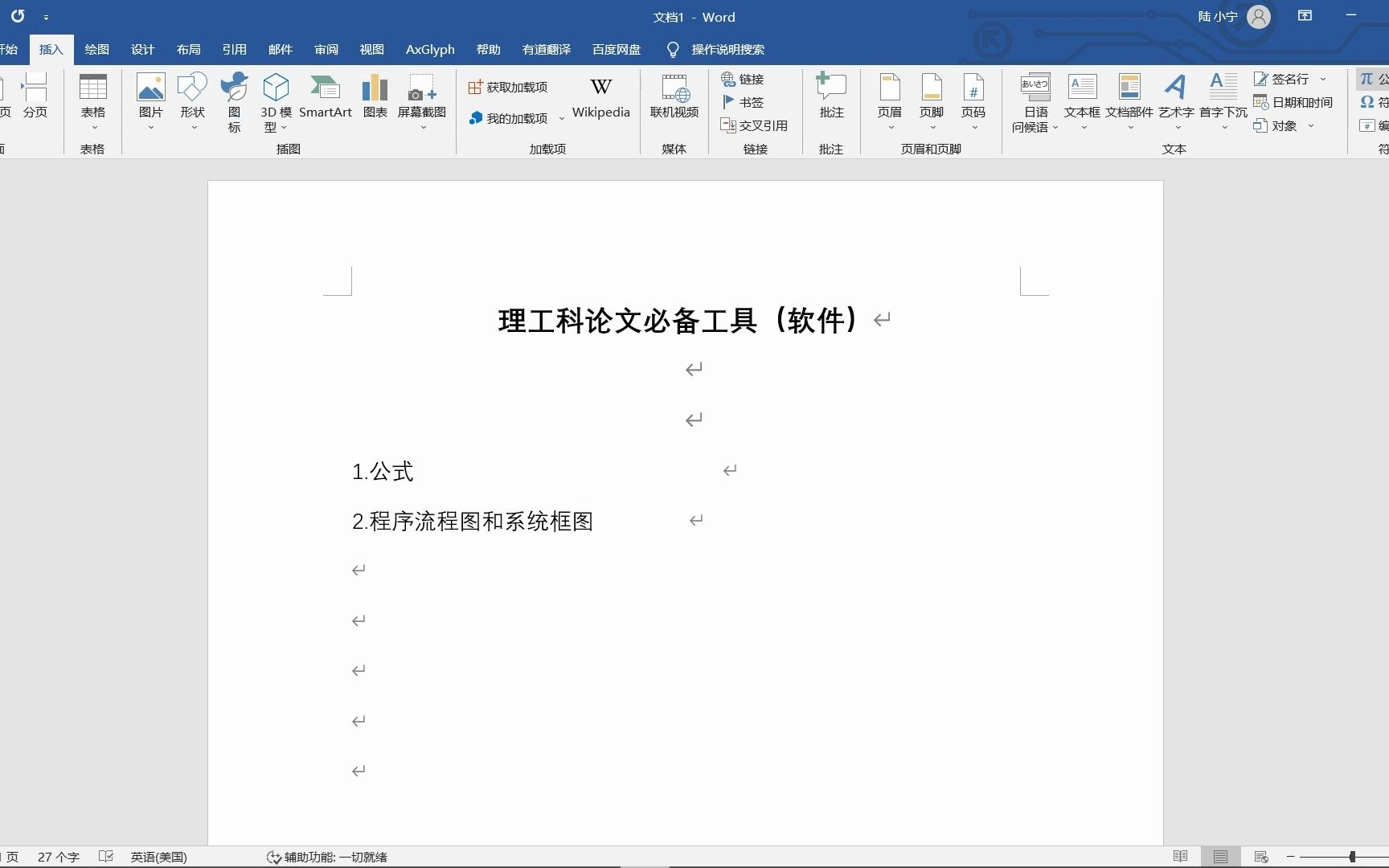Switch to read mode view
The height and width of the screenshot is (868, 1389).
click(1180, 857)
